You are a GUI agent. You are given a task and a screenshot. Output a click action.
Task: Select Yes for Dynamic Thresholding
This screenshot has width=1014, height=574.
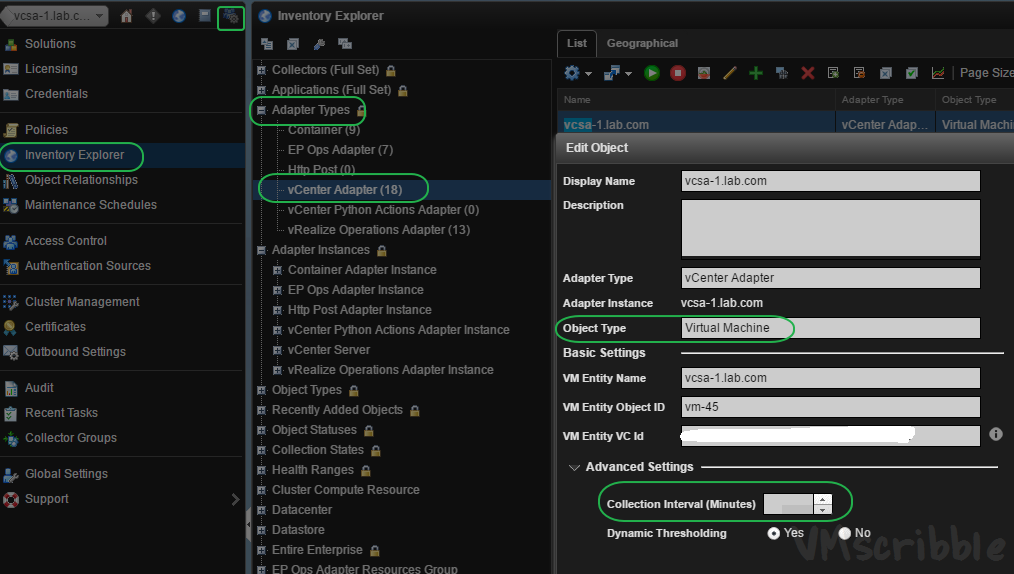[773, 533]
